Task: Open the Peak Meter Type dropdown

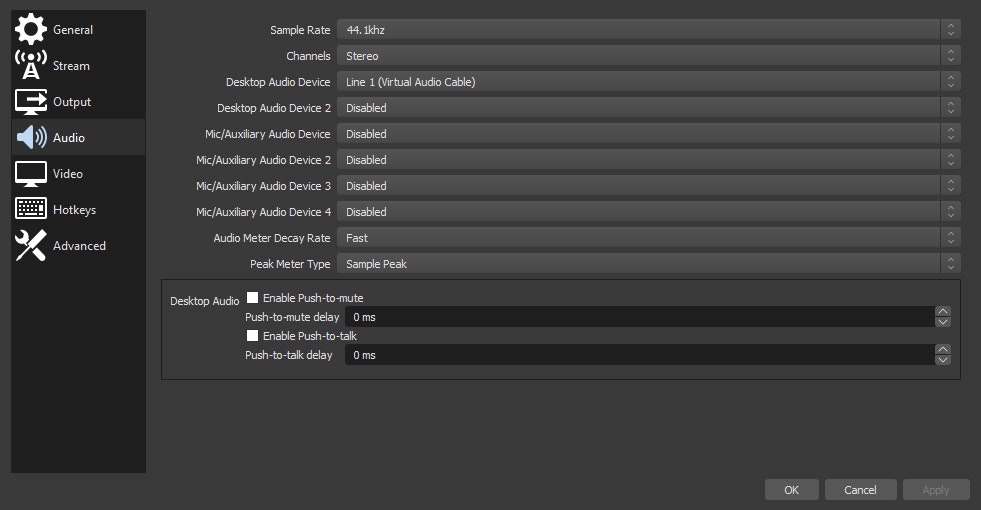Action: click(x=648, y=263)
